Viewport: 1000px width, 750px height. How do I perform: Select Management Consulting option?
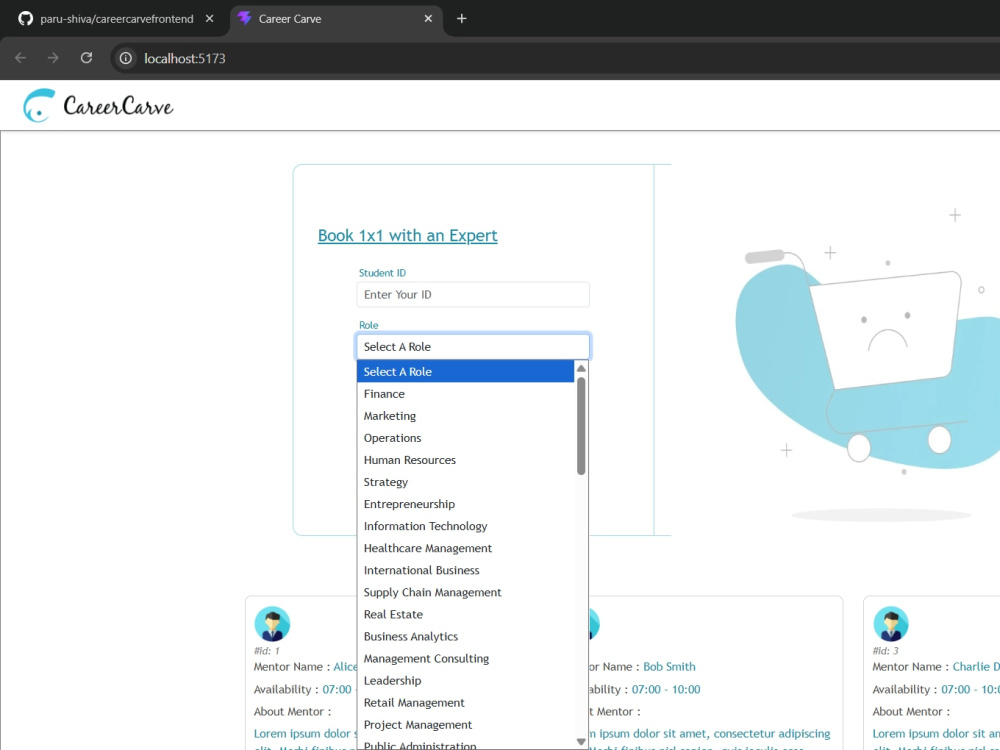(x=466, y=658)
